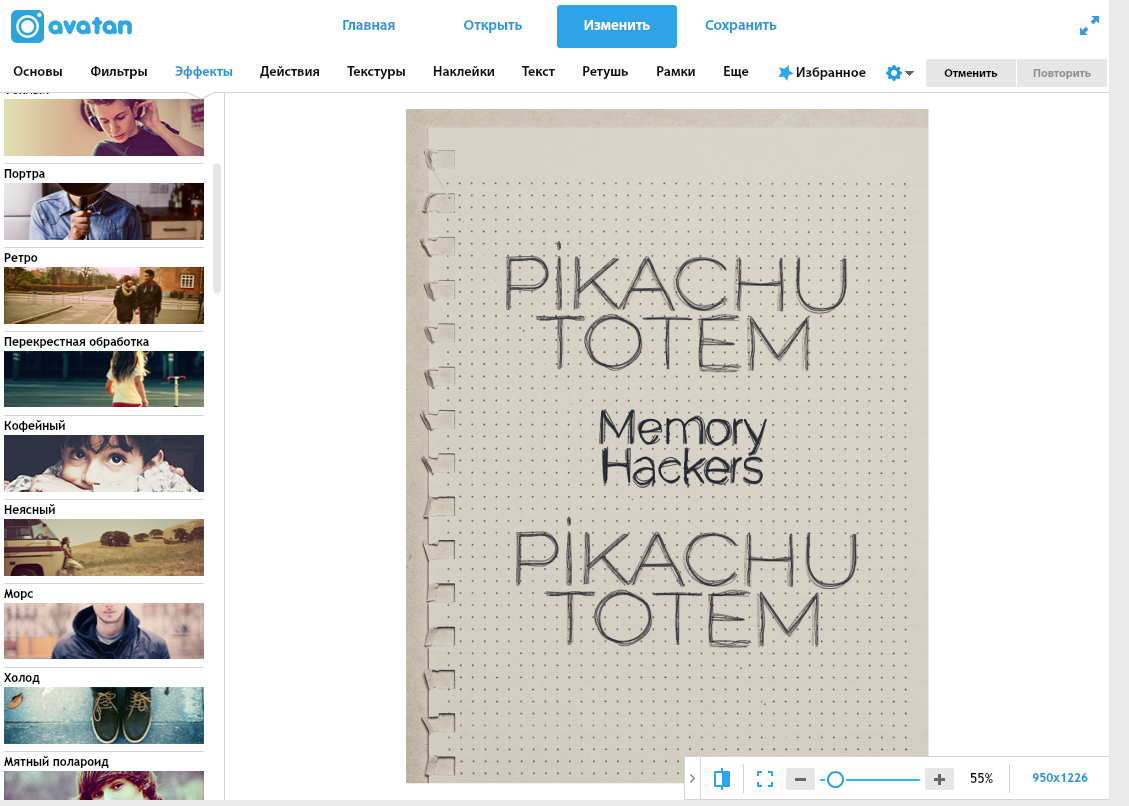The height and width of the screenshot is (806, 1129).
Task: Open the Ретушь menu
Action: tap(605, 71)
